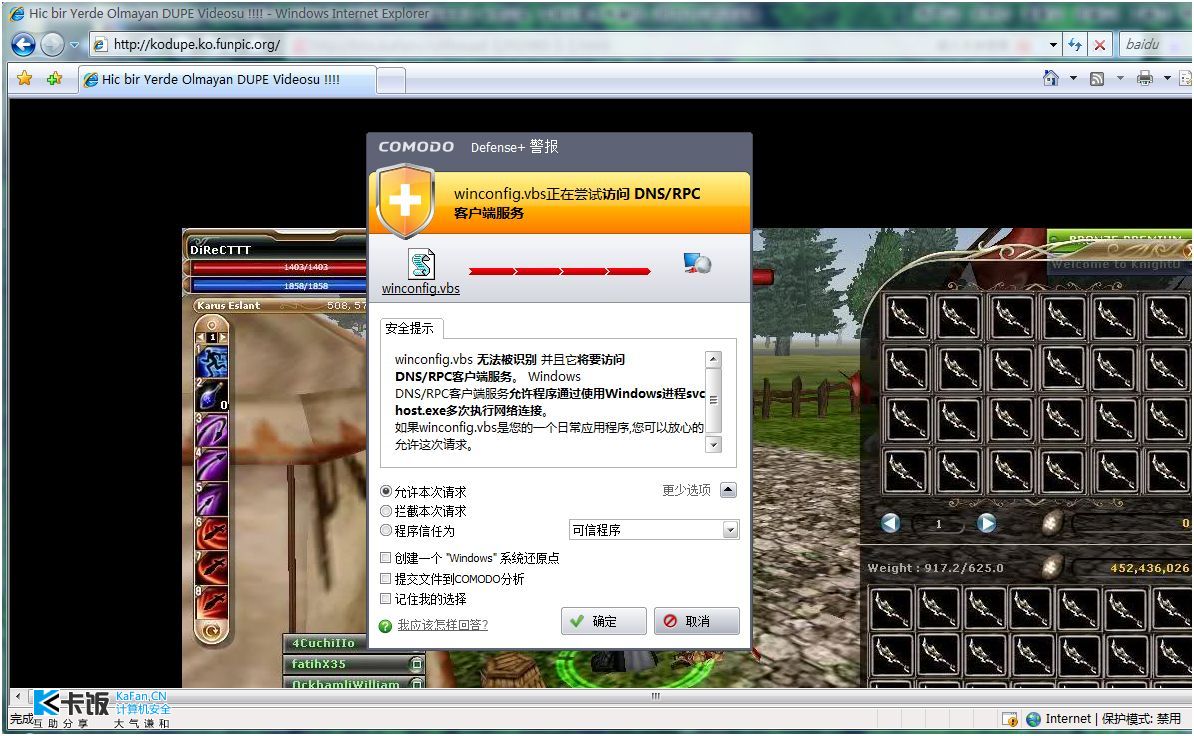Click the red health bar 1403/1403

[x=278, y=267]
